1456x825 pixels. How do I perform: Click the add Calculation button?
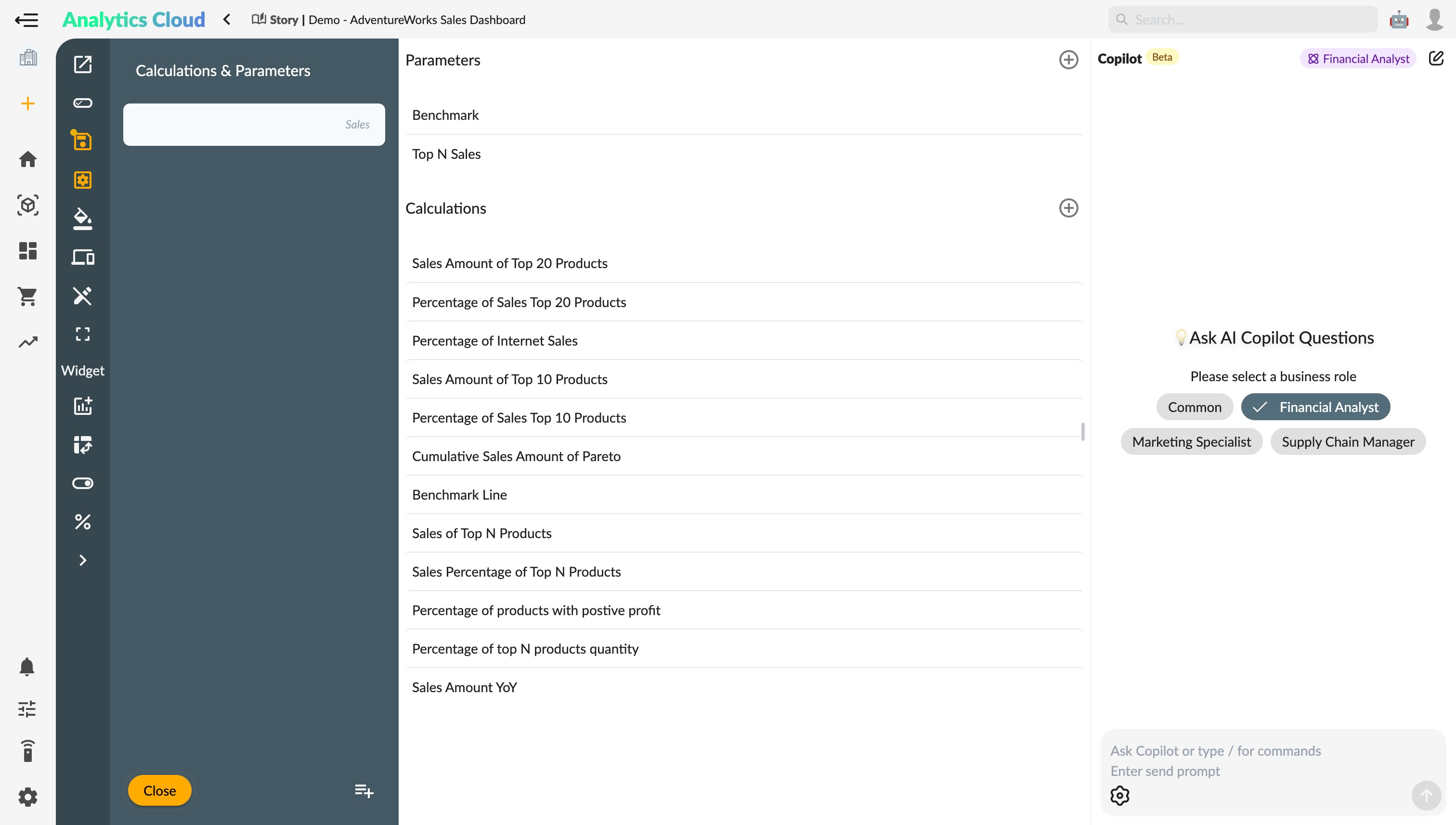1068,208
